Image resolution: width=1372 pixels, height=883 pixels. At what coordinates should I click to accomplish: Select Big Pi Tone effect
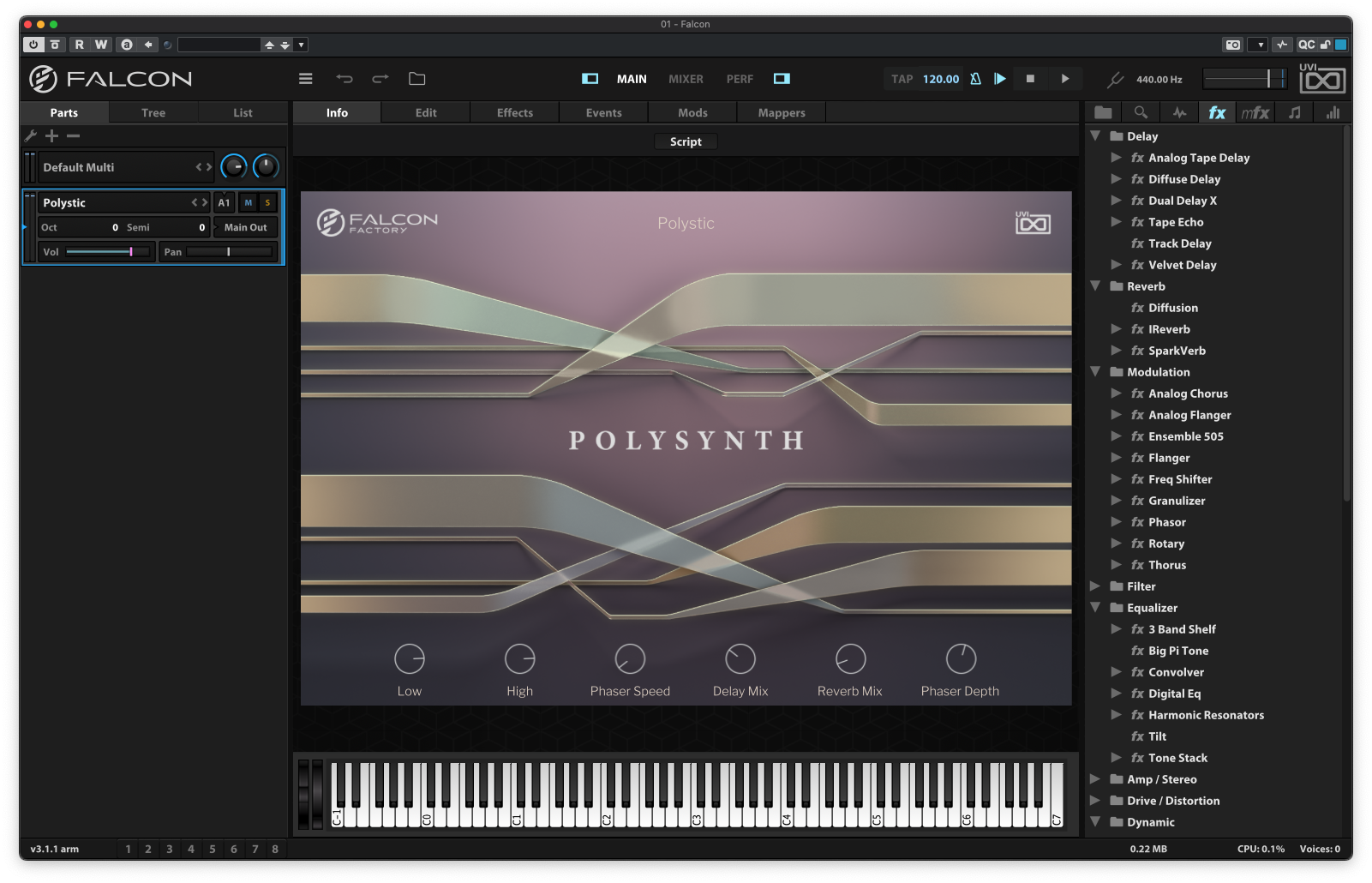(x=1178, y=650)
